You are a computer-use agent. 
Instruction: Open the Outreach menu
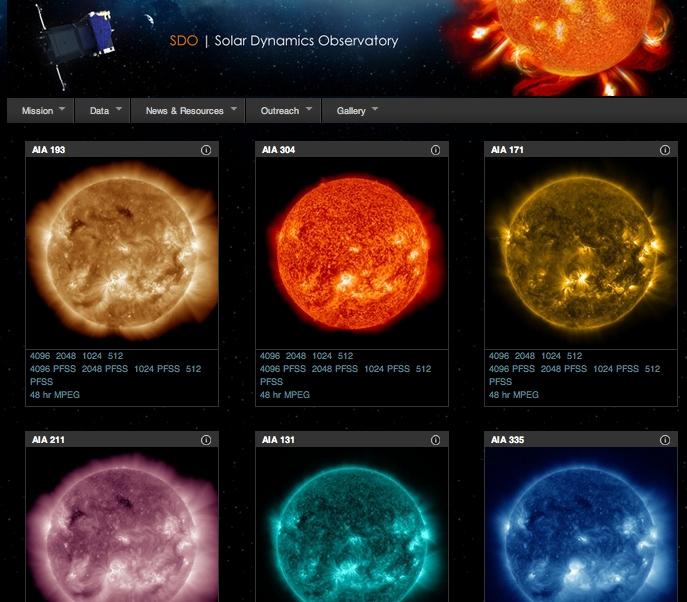tap(286, 111)
